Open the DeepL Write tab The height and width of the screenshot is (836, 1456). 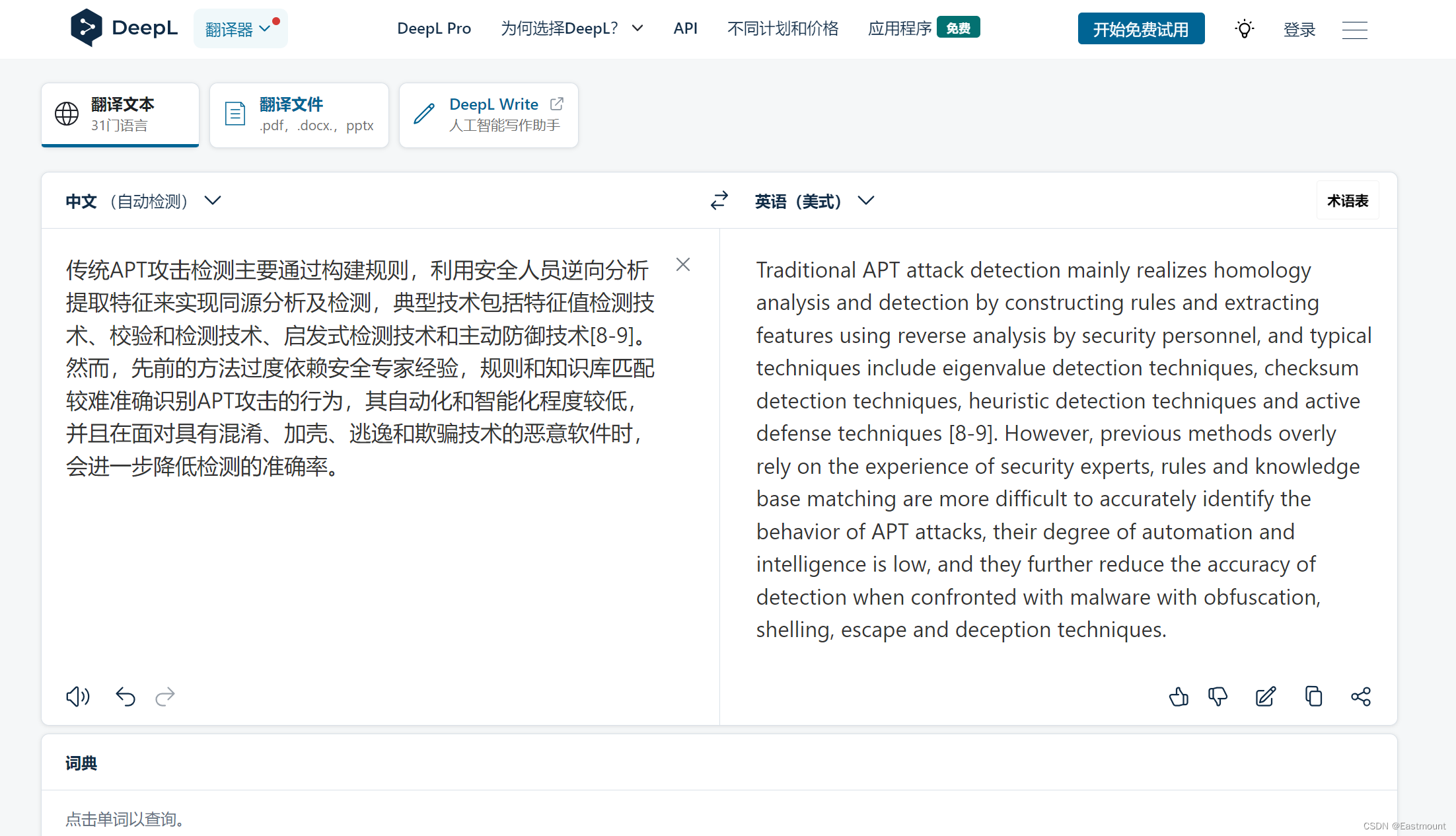(489, 115)
